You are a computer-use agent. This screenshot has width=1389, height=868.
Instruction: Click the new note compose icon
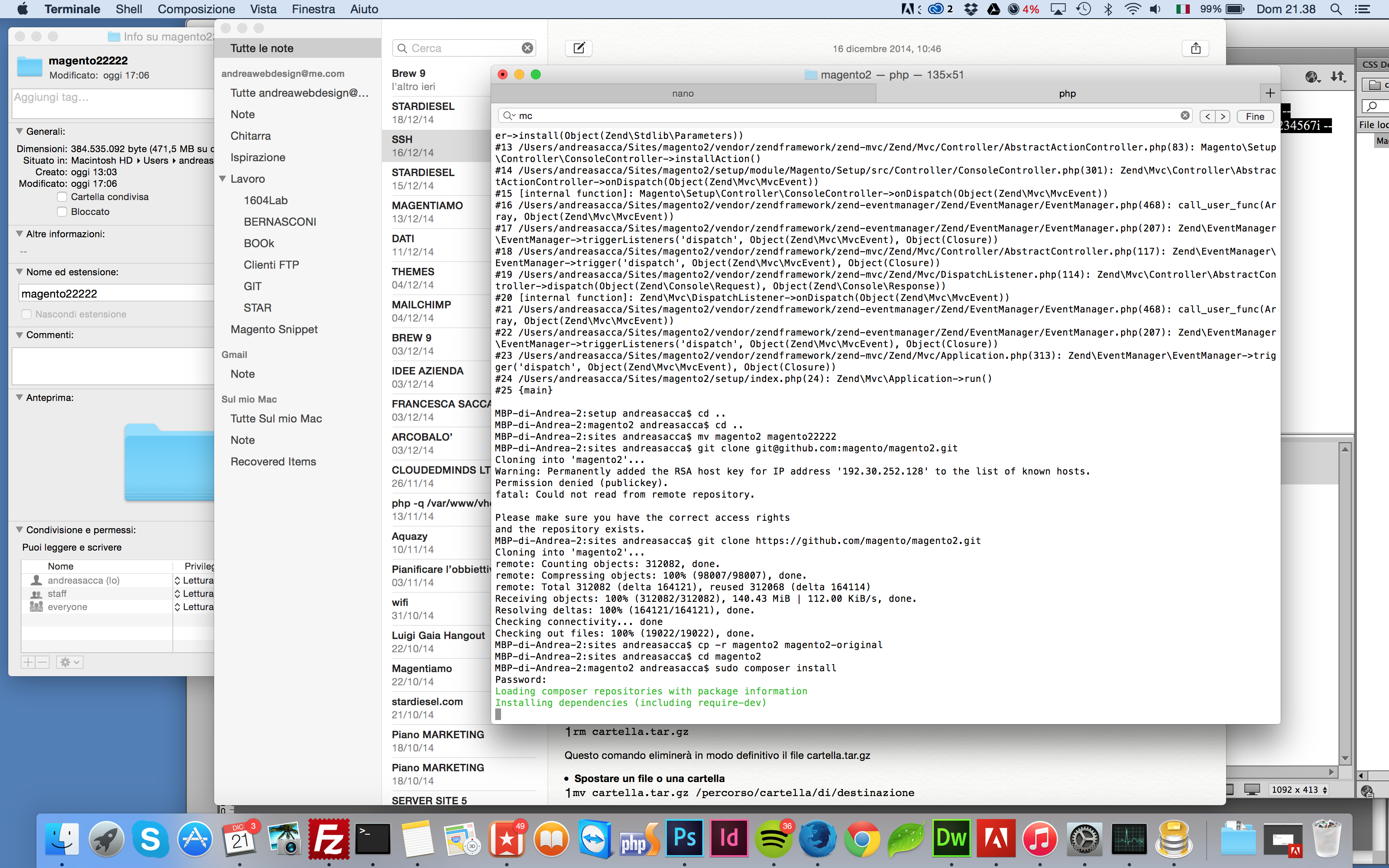coord(579,48)
